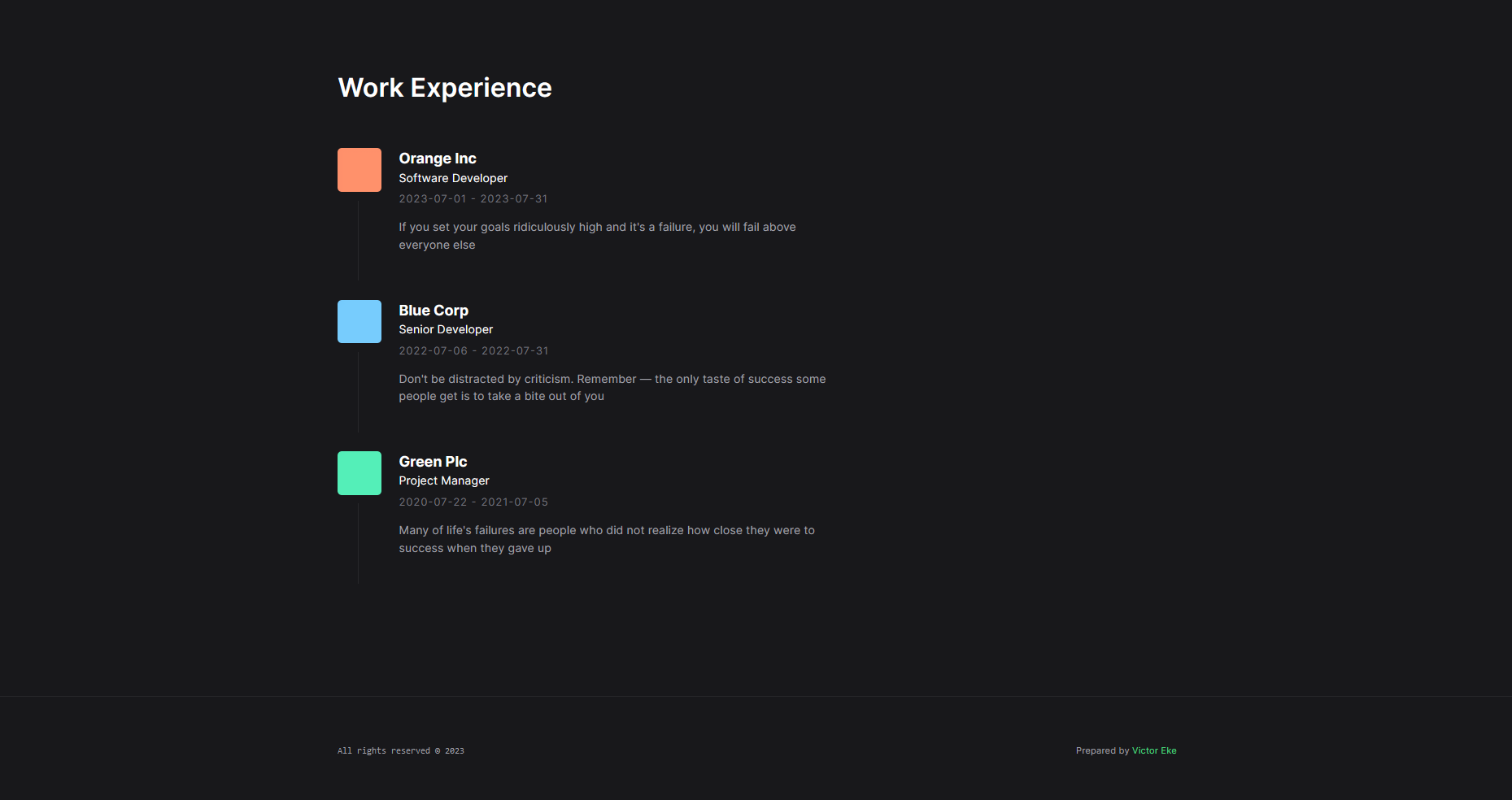Click the Project Manager job title
This screenshot has width=1512, height=800.
click(x=444, y=480)
